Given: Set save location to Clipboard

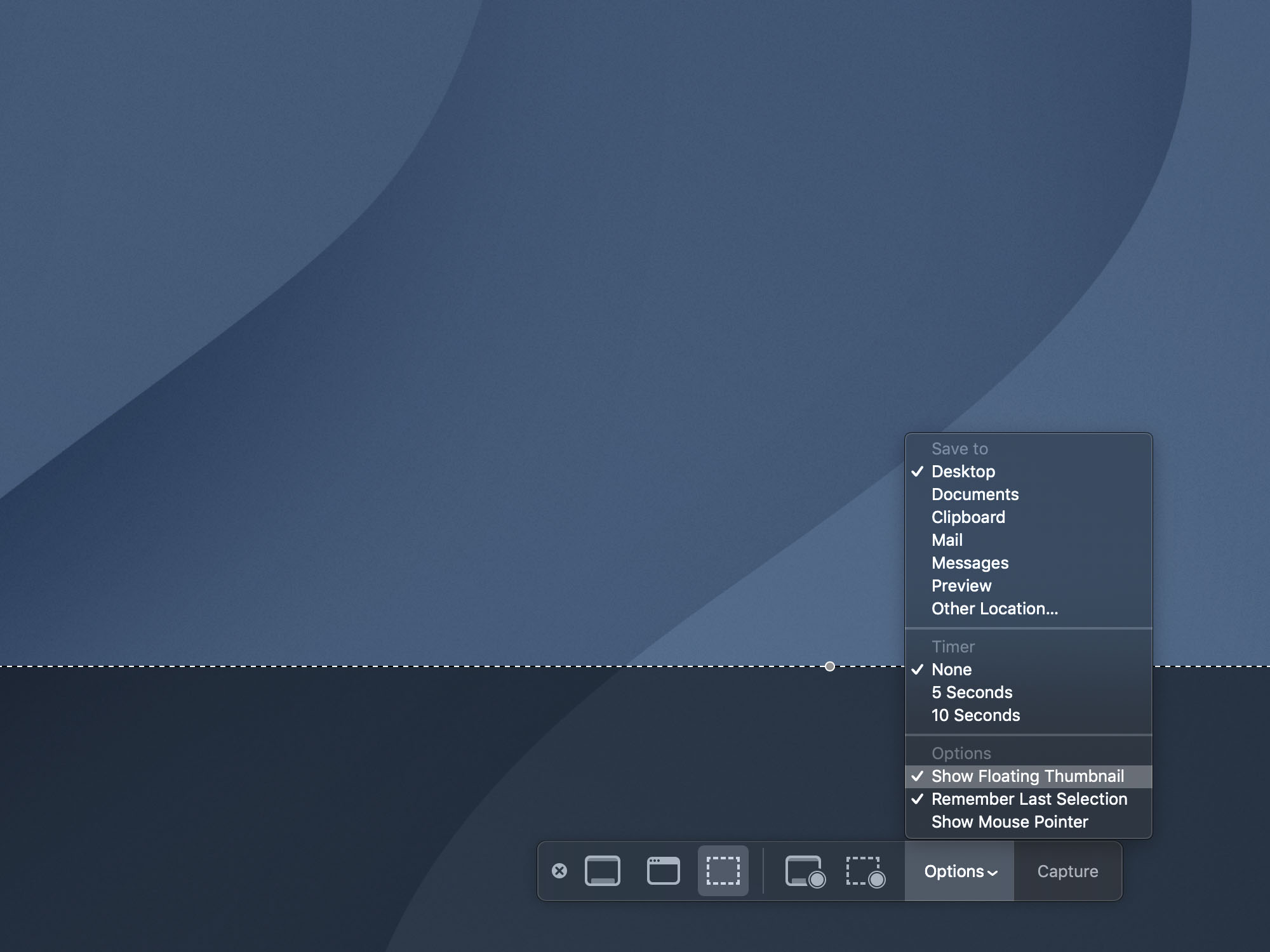Looking at the screenshot, I should (x=968, y=517).
